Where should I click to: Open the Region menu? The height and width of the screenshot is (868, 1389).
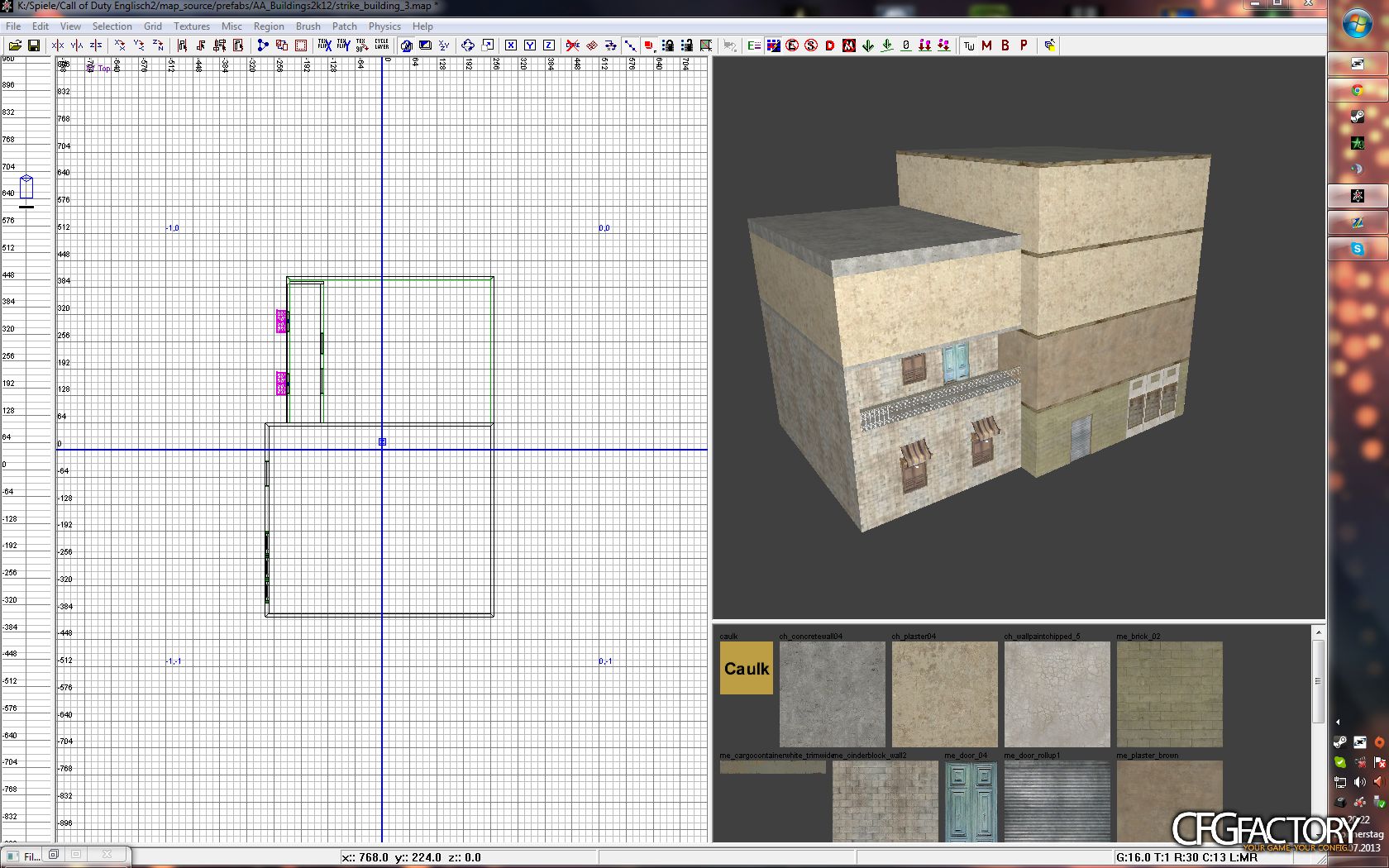coord(269,26)
